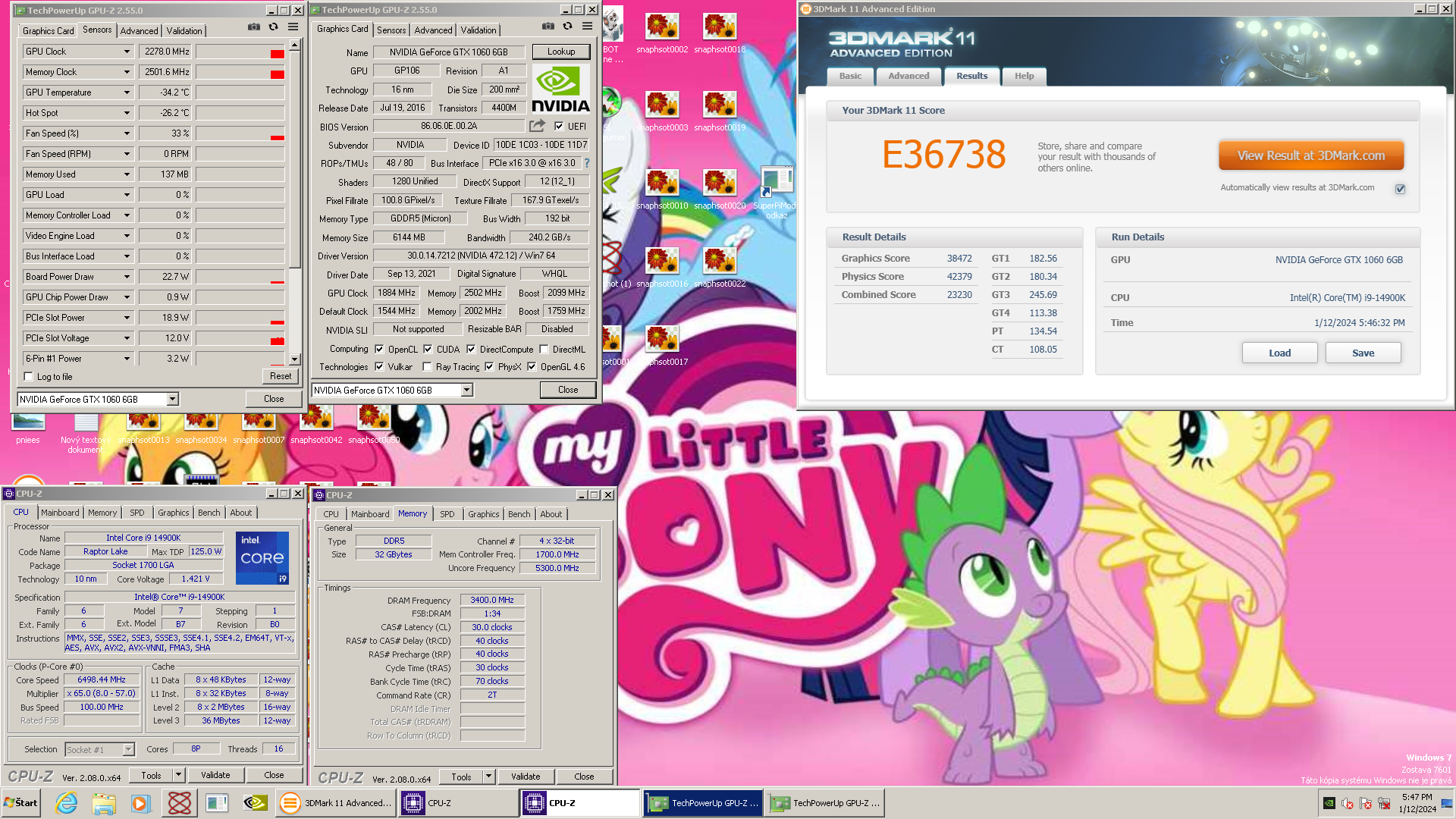Open snaphsot0010 desktop icon
Screen dimensions: 1456x819
click(662, 190)
